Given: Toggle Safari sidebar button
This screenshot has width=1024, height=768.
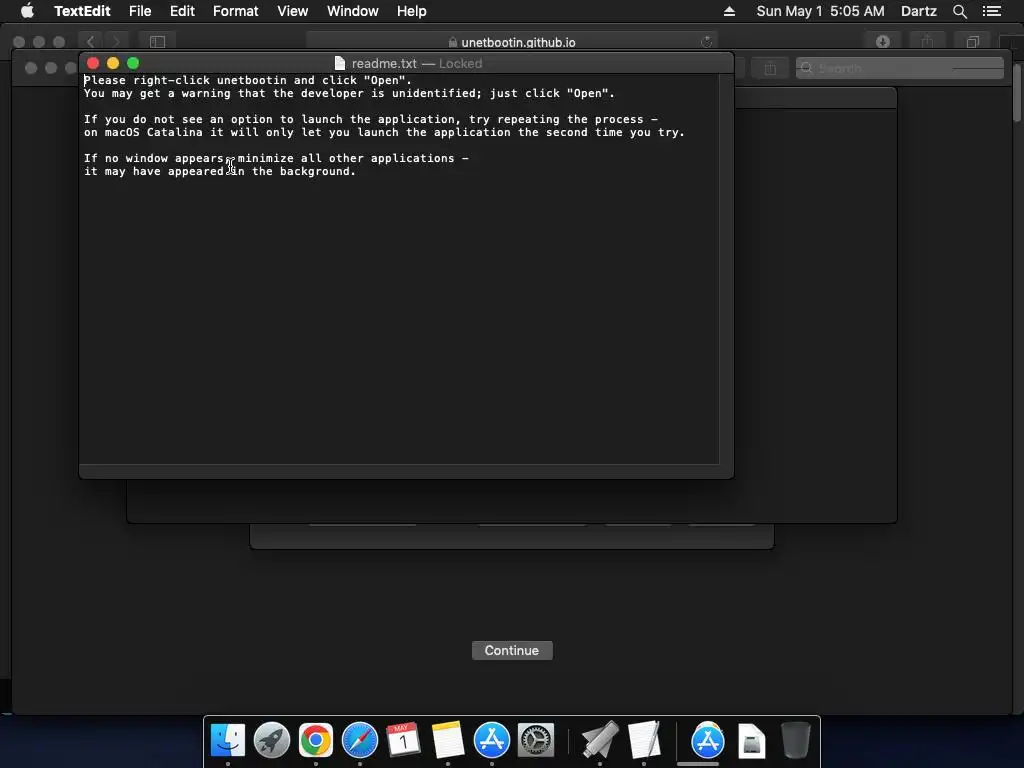Looking at the screenshot, I should (x=157, y=42).
